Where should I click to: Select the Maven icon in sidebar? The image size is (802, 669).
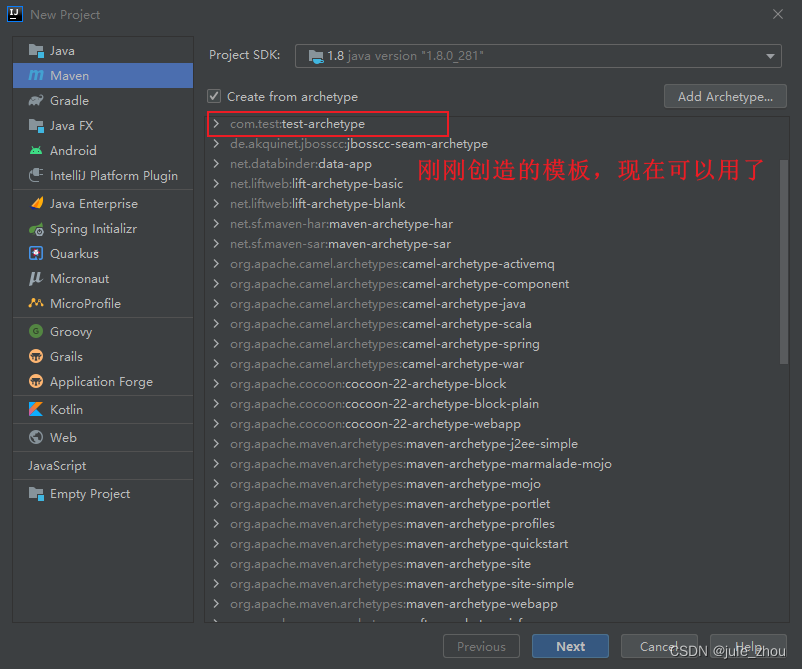click(36, 76)
